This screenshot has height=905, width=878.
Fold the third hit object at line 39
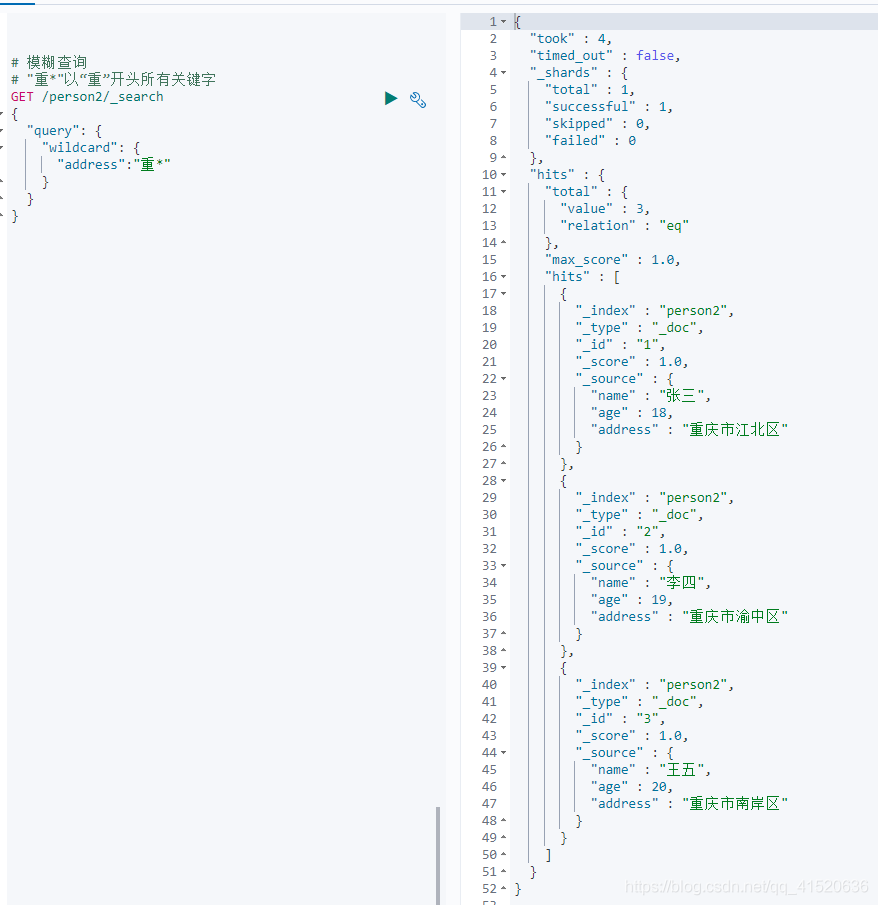click(x=503, y=668)
